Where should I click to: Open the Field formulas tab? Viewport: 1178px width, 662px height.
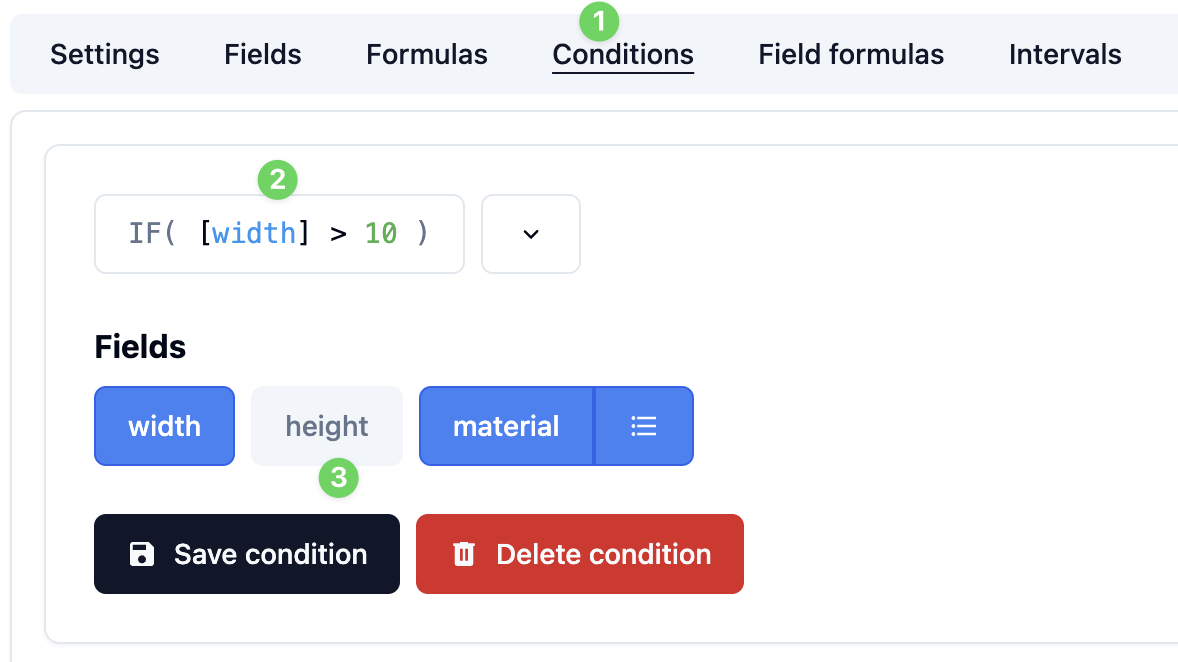(x=850, y=54)
